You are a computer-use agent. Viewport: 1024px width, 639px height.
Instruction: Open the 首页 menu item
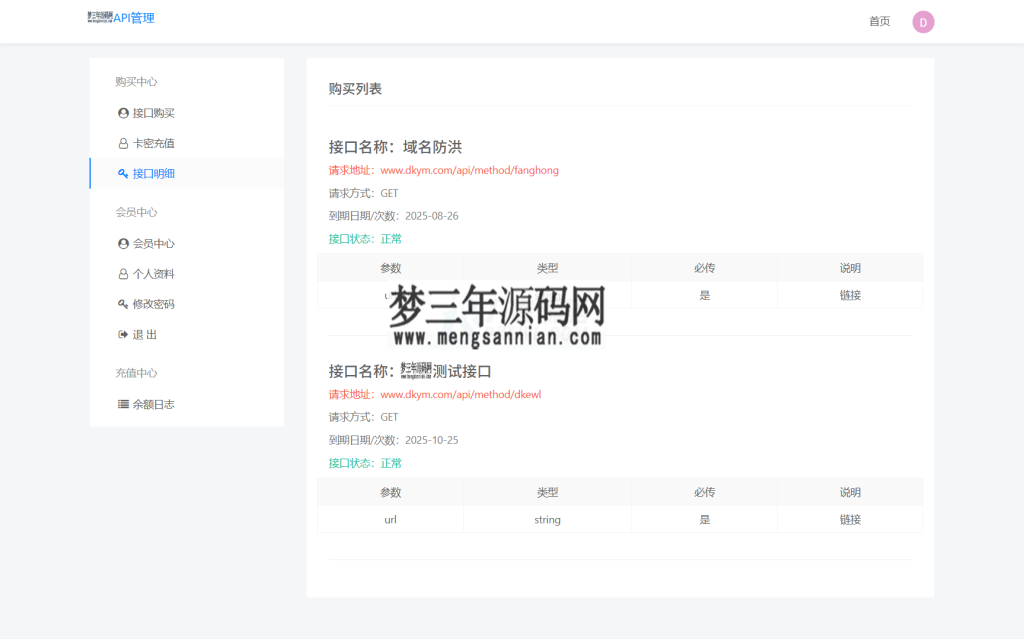click(879, 21)
